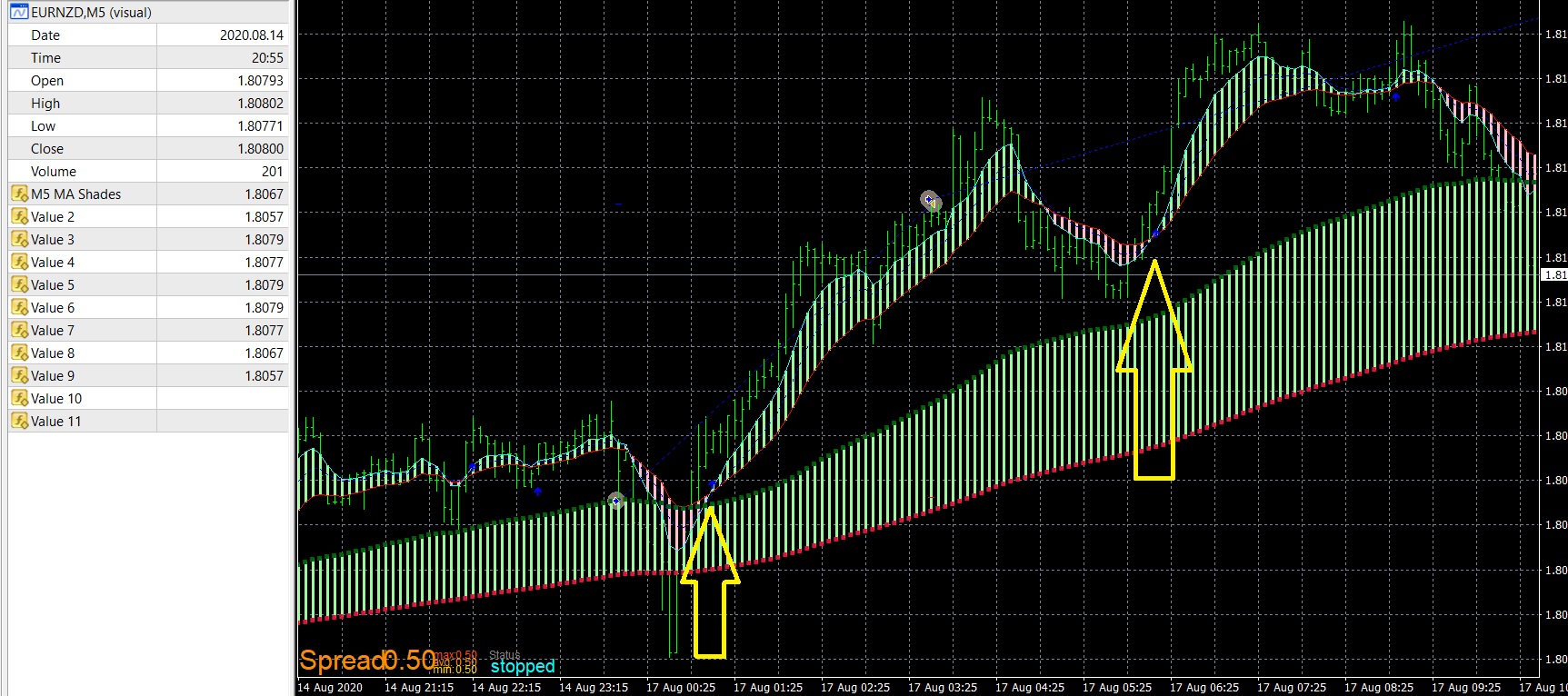
Task: Select the circled trade marker near 14 Aug 23:15
Action: [616, 501]
